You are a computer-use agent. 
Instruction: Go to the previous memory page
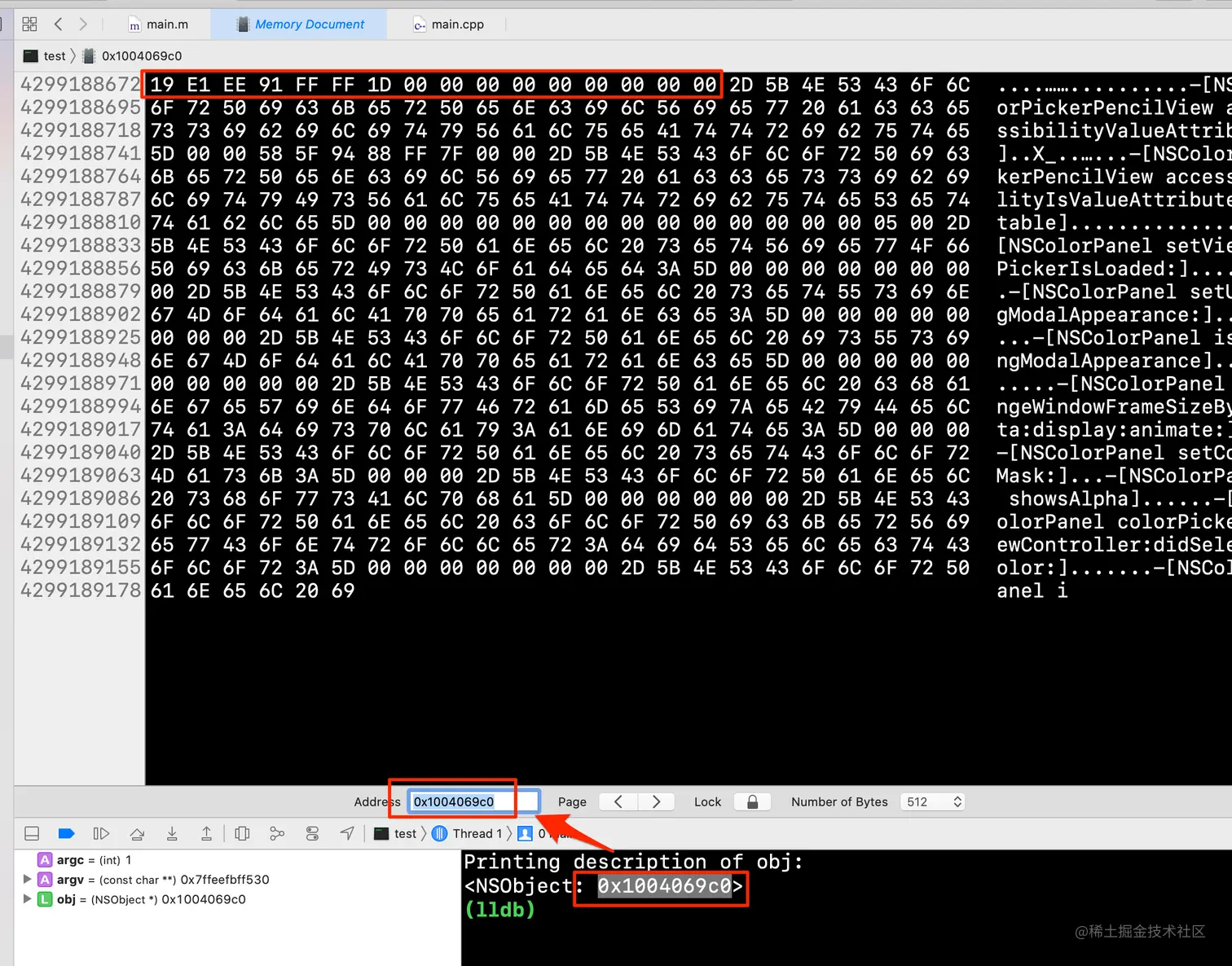coord(618,801)
